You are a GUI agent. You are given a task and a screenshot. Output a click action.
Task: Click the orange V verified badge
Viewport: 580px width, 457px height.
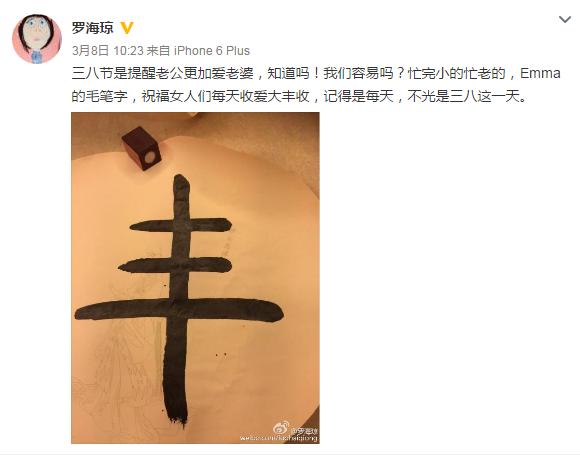tap(127, 28)
